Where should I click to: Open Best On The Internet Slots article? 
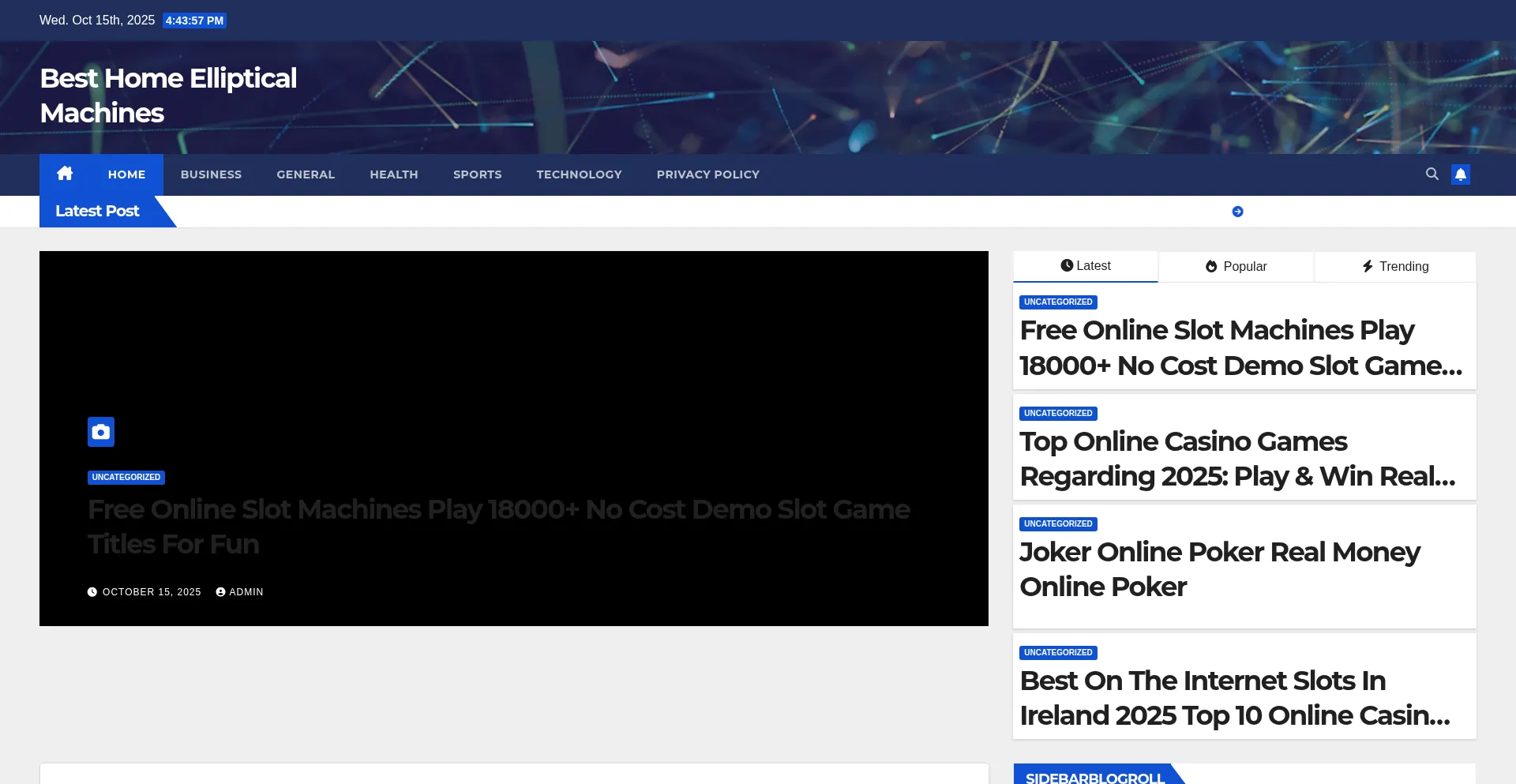pyautogui.click(x=1234, y=698)
